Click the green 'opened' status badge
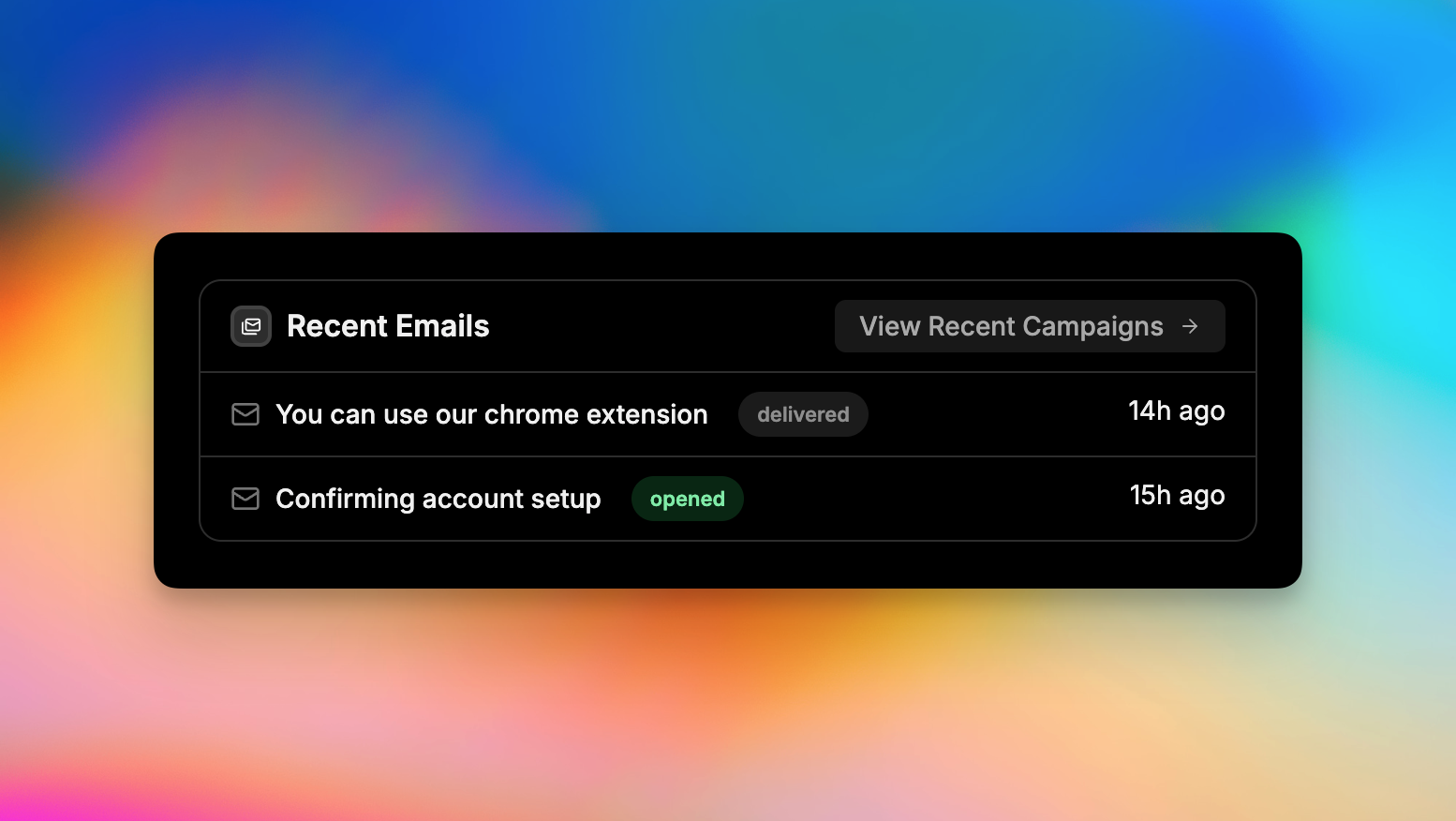This screenshot has height=821, width=1456. click(x=687, y=499)
